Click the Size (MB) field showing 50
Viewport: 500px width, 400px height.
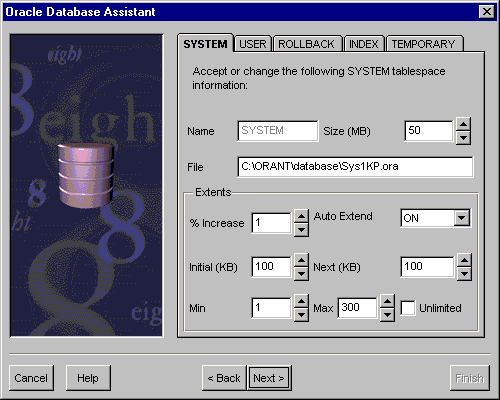coord(429,131)
